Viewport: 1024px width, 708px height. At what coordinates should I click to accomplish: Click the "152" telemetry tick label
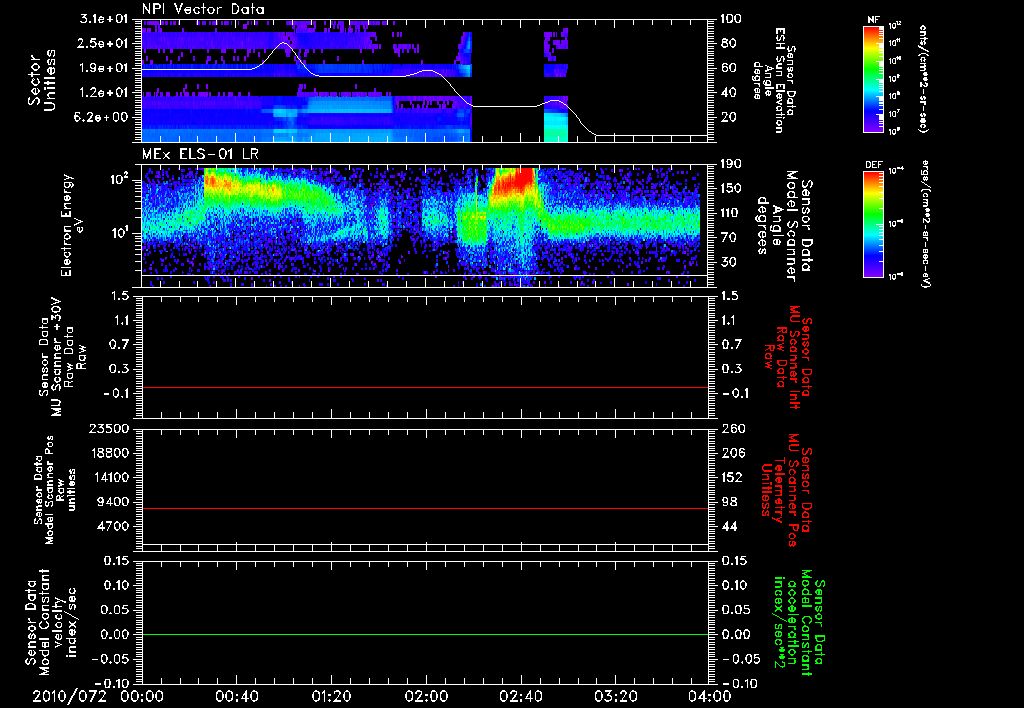732,477
